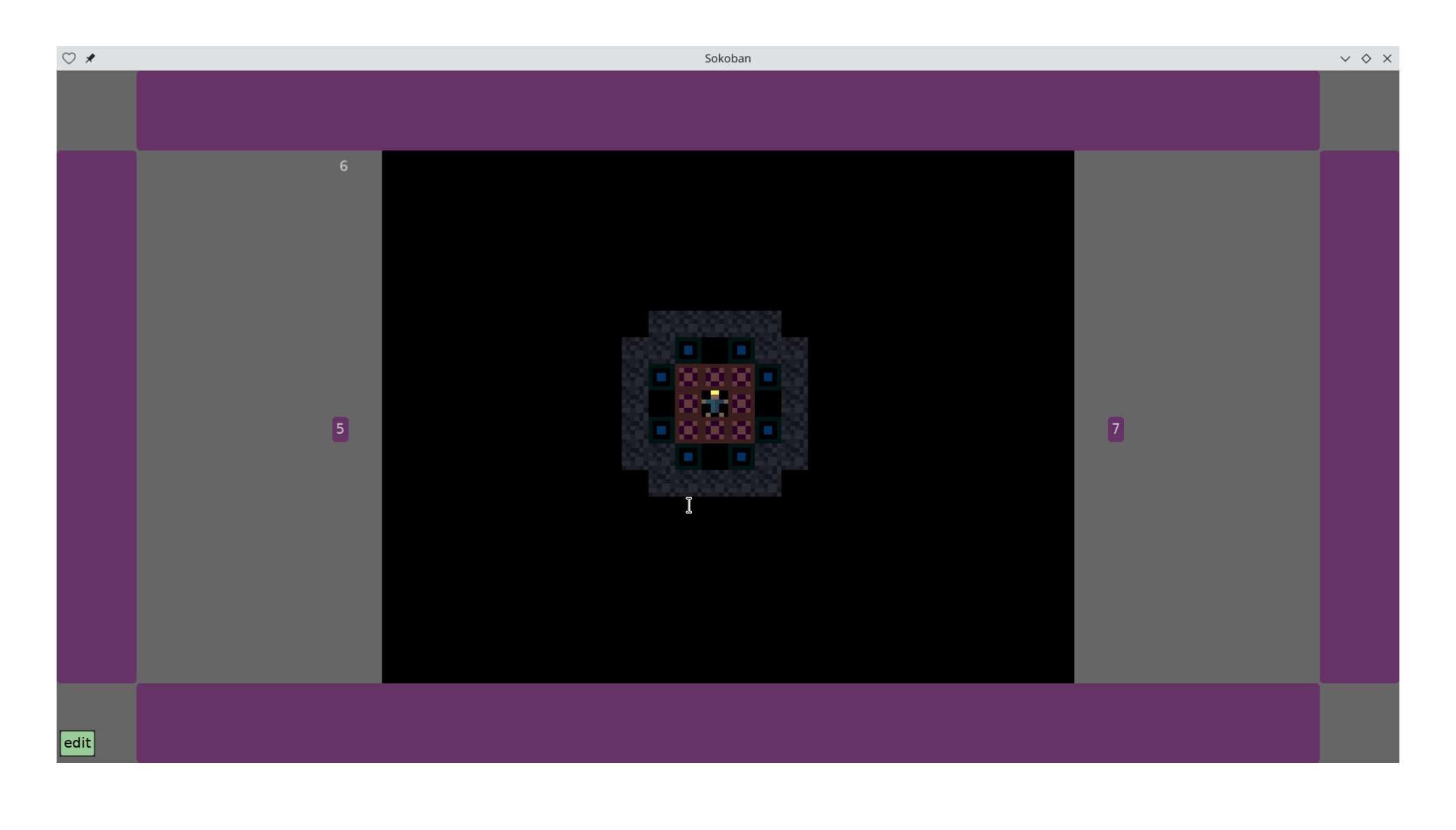This screenshot has height=830, width=1456.
Task: Click the Sokoban window title
Action: [x=728, y=59]
